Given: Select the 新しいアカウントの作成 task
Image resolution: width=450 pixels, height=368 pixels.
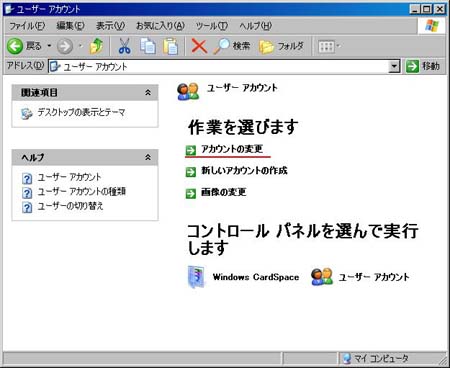Looking at the screenshot, I should tap(244, 171).
